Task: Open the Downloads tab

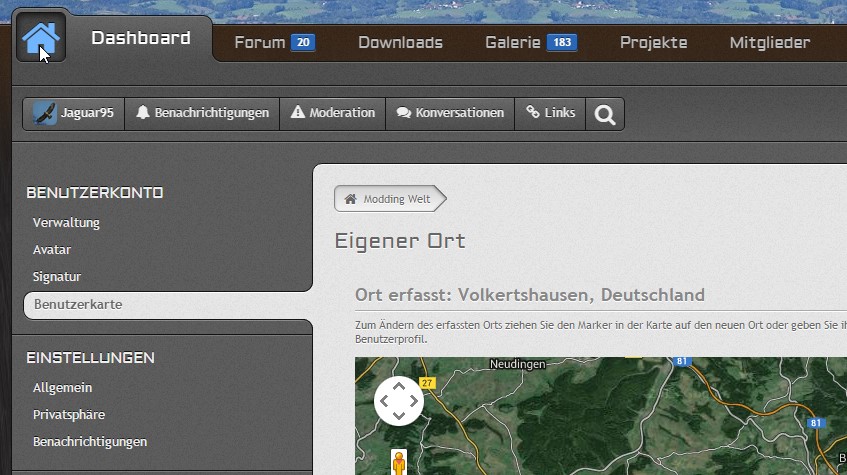Action: [x=400, y=42]
